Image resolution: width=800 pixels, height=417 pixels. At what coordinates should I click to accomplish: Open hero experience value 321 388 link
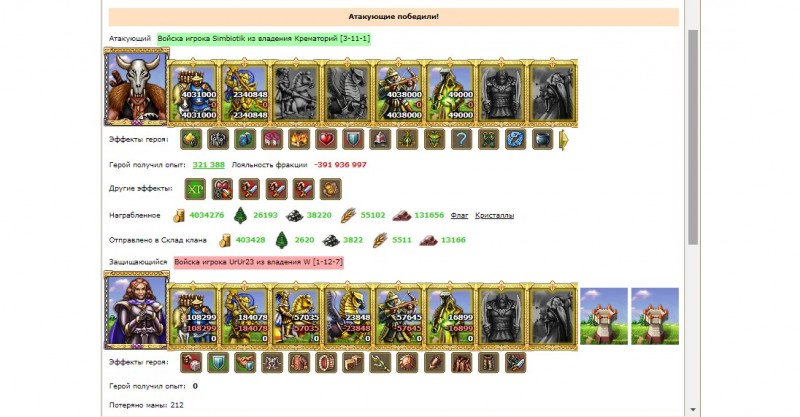pyautogui.click(x=208, y=165)
